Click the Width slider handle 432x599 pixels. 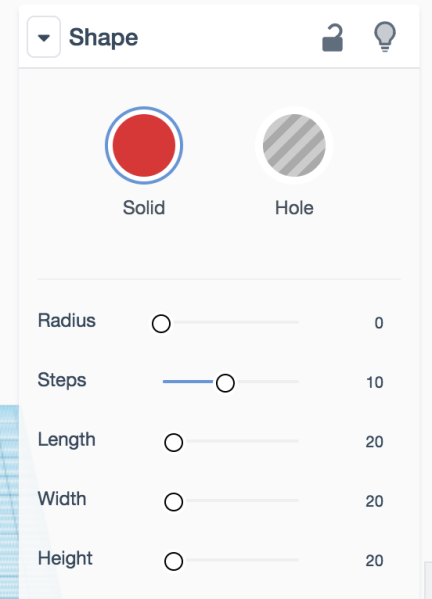coord(174,502)
